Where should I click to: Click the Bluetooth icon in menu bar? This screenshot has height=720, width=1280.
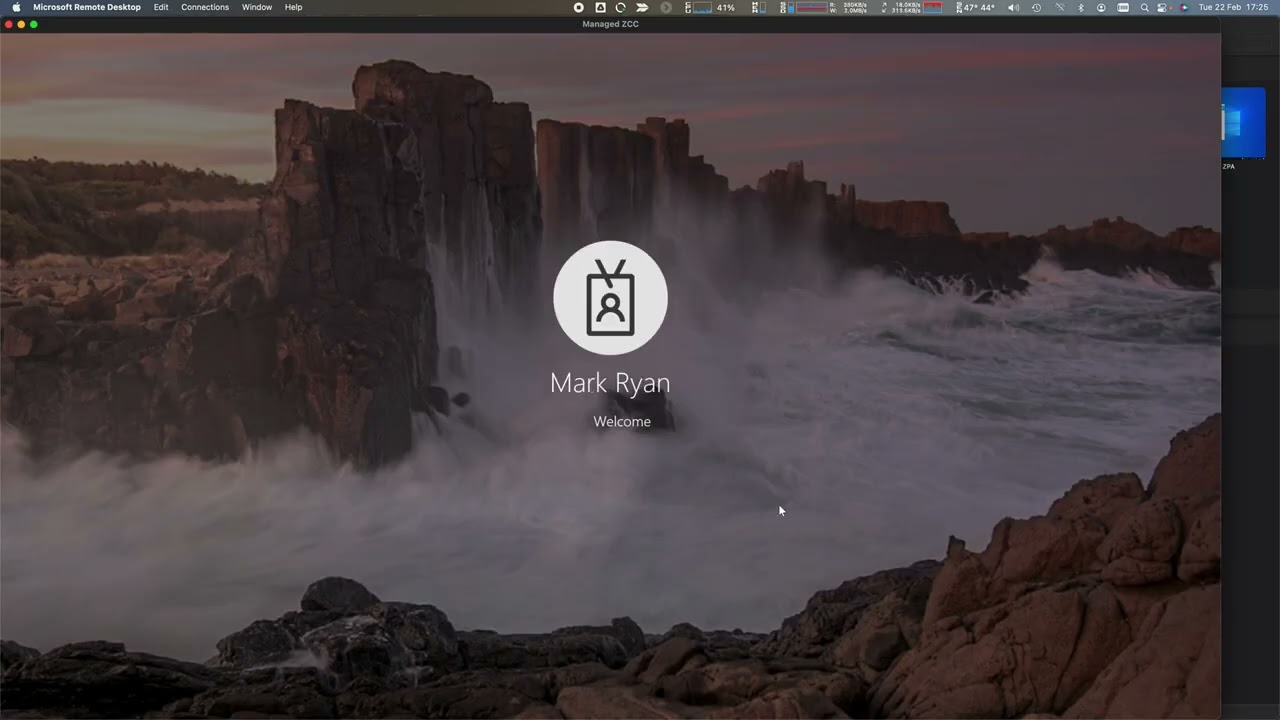[1081, 7]
